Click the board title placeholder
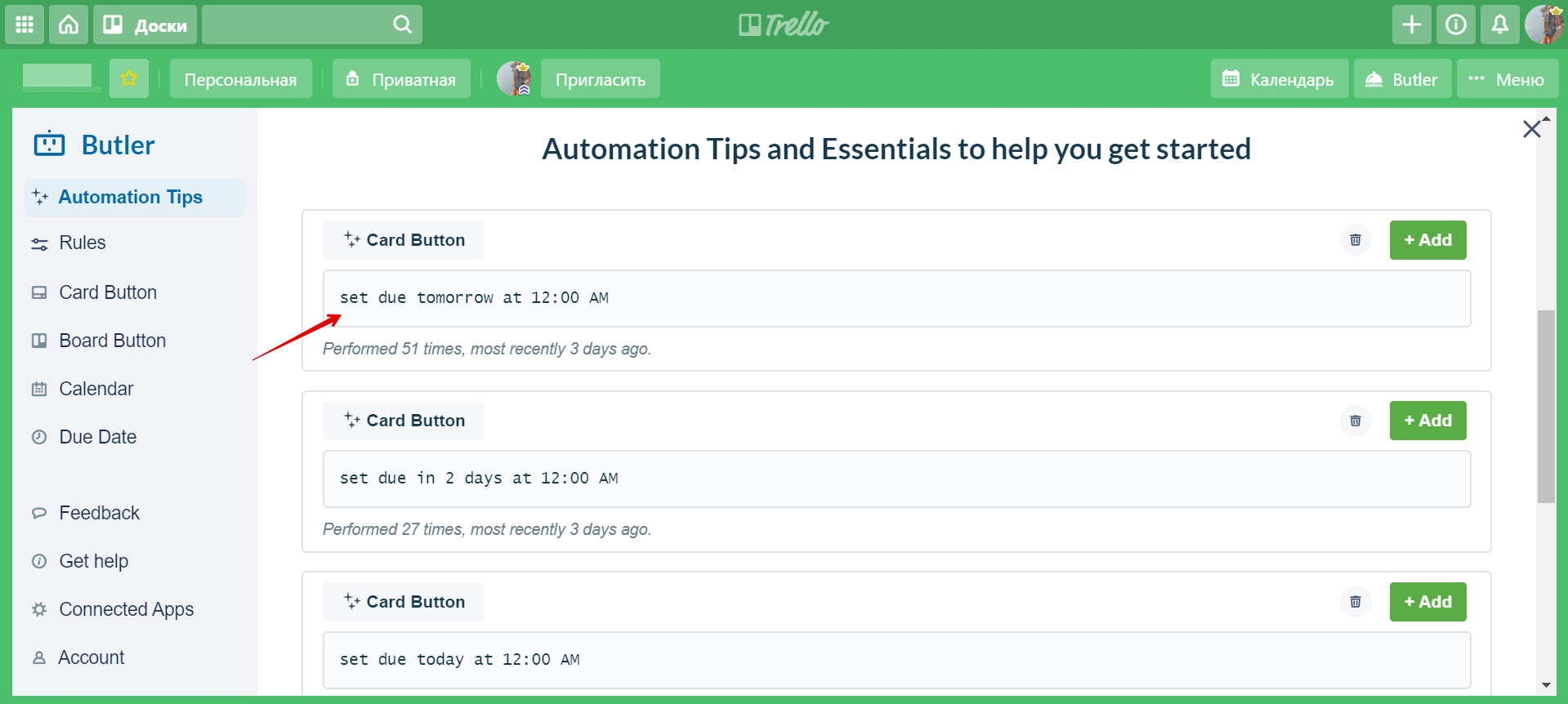The image size is (1568, 704). (x=57, y=76)
